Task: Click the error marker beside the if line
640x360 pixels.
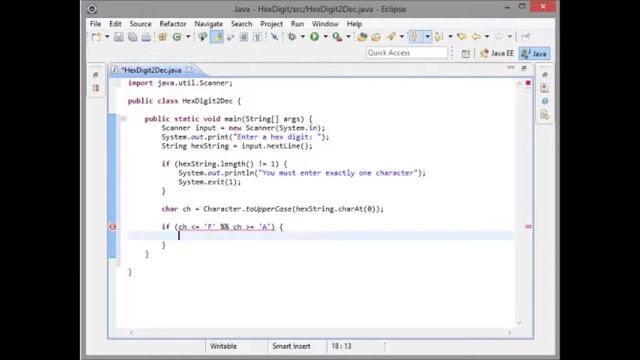Action: coord(113,227)
